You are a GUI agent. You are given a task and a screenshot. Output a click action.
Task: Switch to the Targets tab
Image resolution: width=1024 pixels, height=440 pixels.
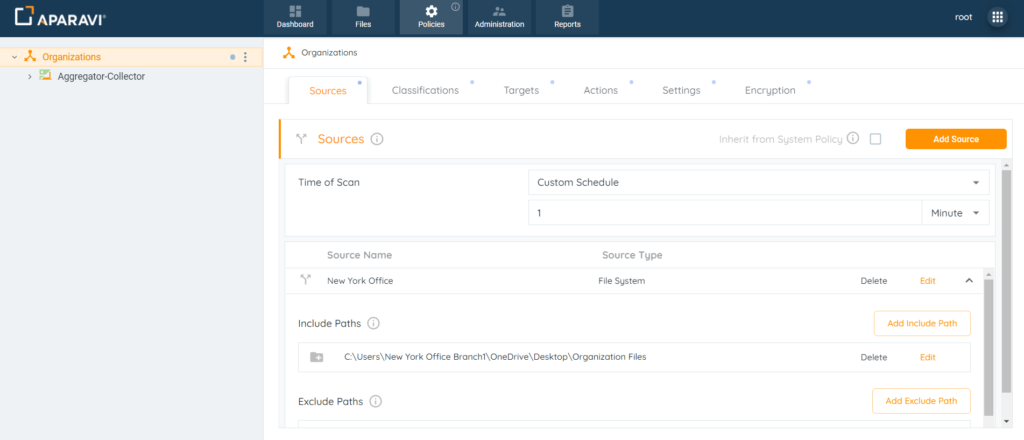(521, 91)
